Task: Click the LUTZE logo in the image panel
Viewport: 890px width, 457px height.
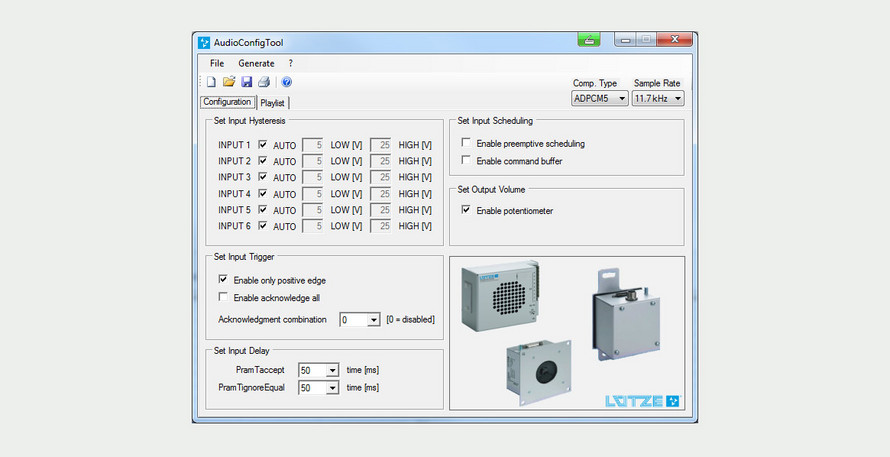Action: pyautogui.click(x=643, y=401)
